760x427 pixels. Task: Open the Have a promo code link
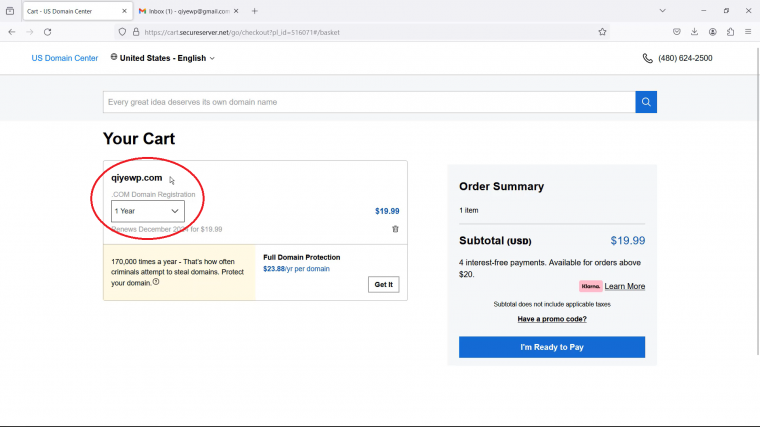click(x=552, y=319)
